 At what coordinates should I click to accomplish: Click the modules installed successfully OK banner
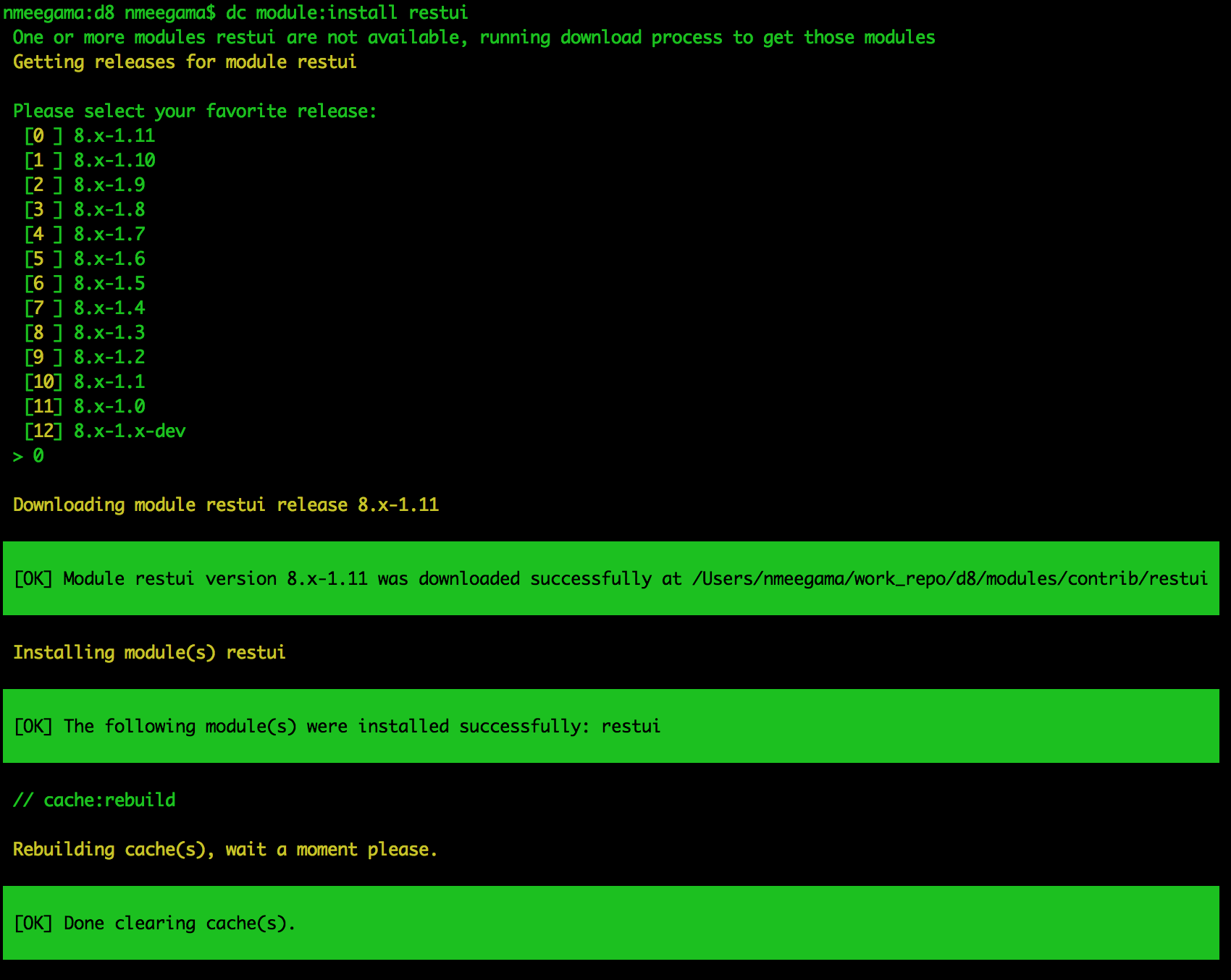pyautogui.click(x=611, y=726)
